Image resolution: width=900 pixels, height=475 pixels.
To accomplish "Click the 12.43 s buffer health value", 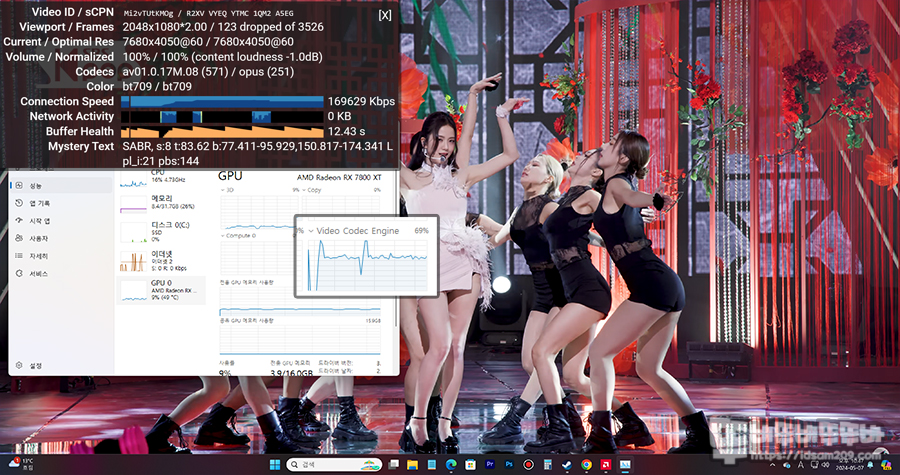I will [x=347, y=131].
